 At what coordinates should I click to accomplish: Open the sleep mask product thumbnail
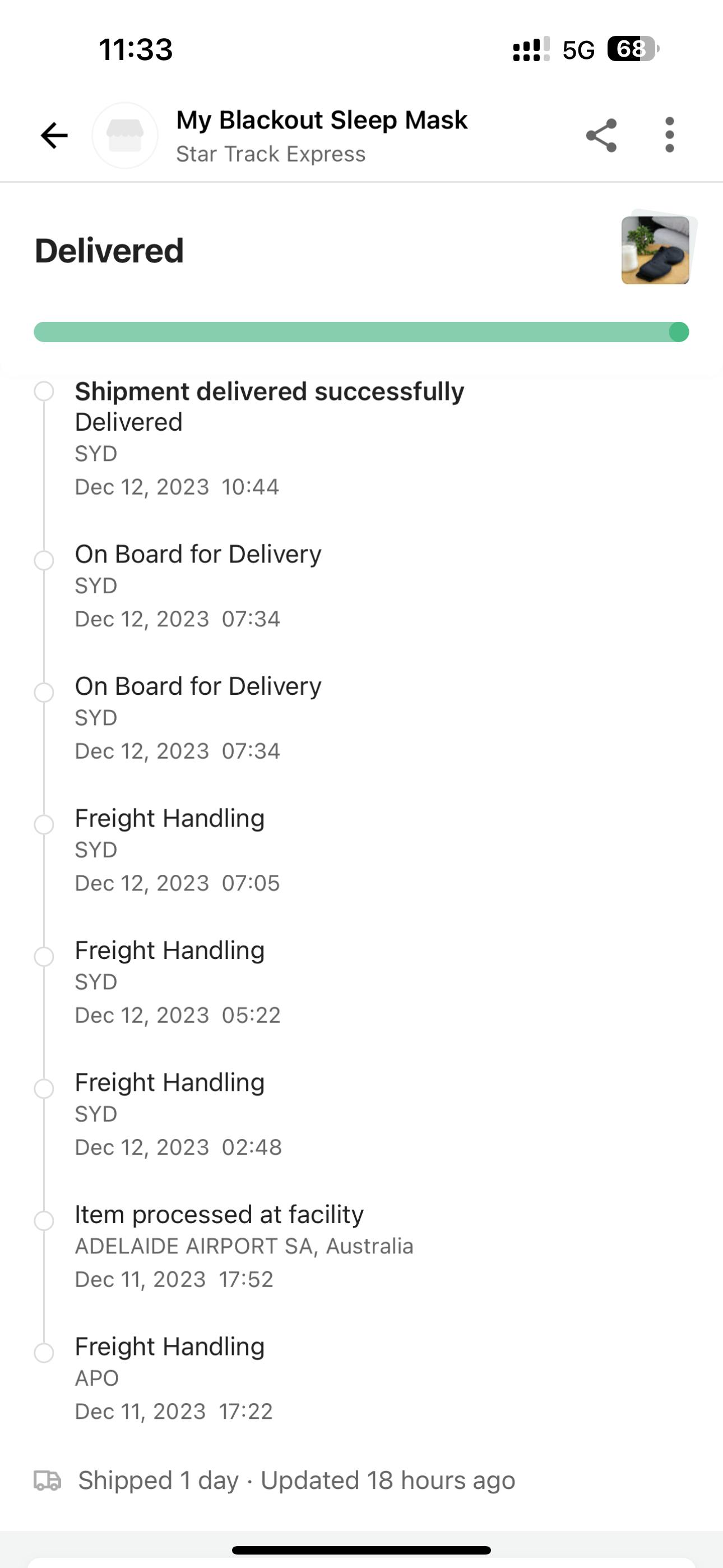pyautogui.click(x=655, y=250)
